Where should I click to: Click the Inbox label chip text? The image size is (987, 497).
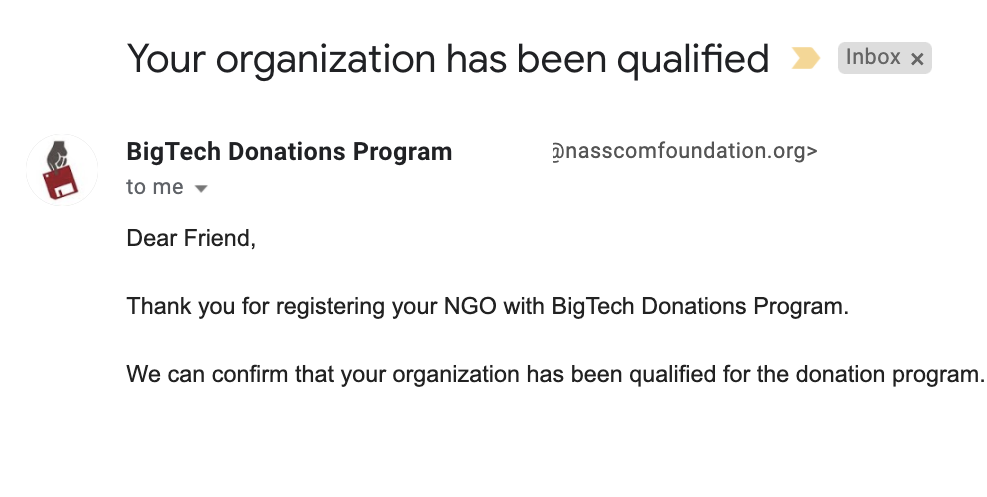click(x=872, y=57)
